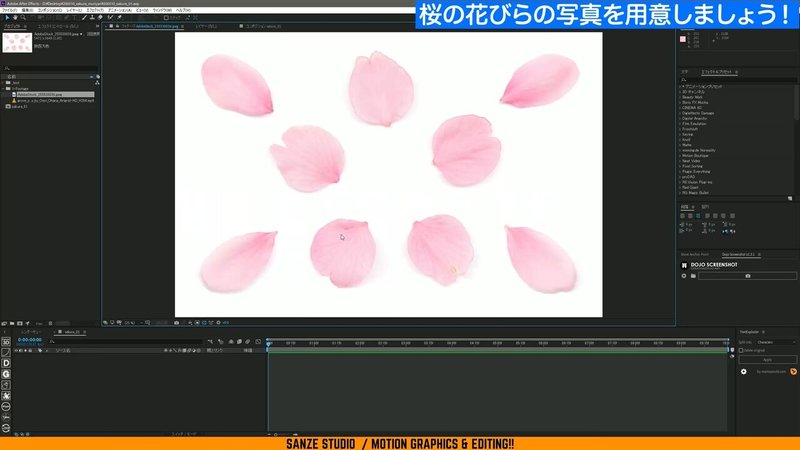Click the timeline layer search field
800x450 pixels.
click(125, 341)
